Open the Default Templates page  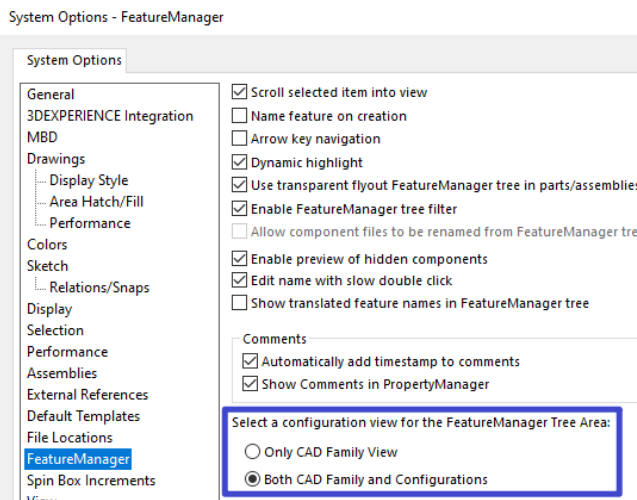pos(84,416)
